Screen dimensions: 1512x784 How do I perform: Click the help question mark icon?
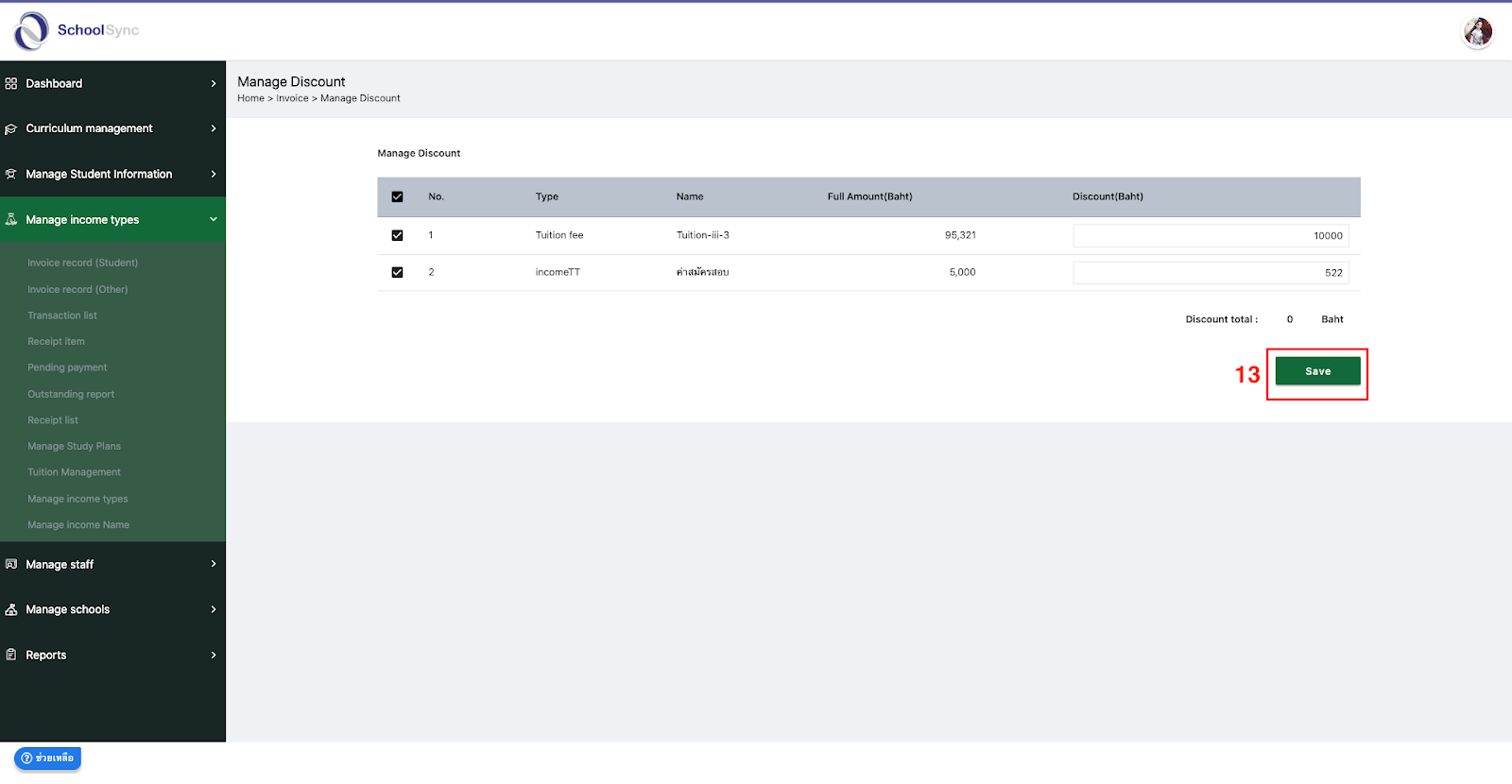click(x=26, y=758)
